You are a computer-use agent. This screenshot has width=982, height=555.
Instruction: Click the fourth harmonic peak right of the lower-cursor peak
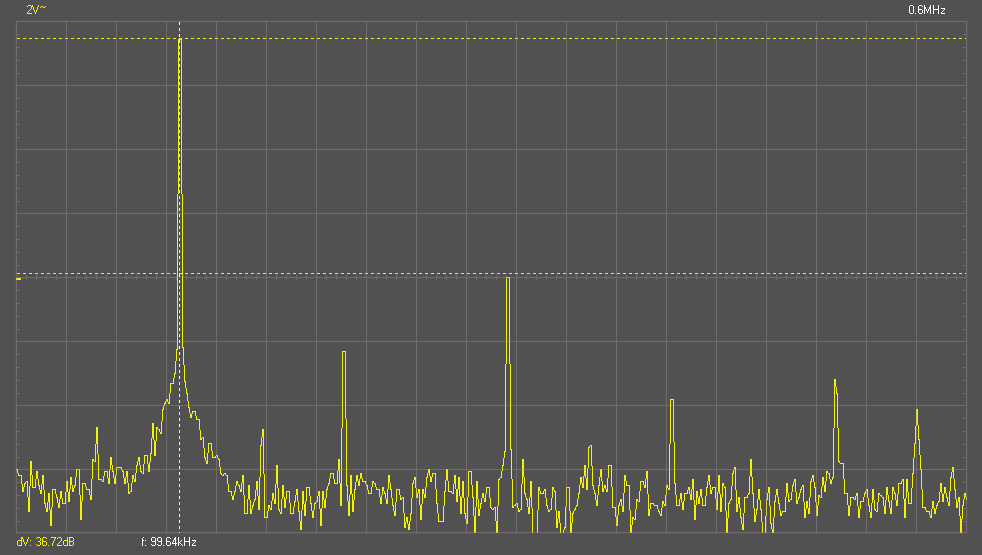point(671,401)
